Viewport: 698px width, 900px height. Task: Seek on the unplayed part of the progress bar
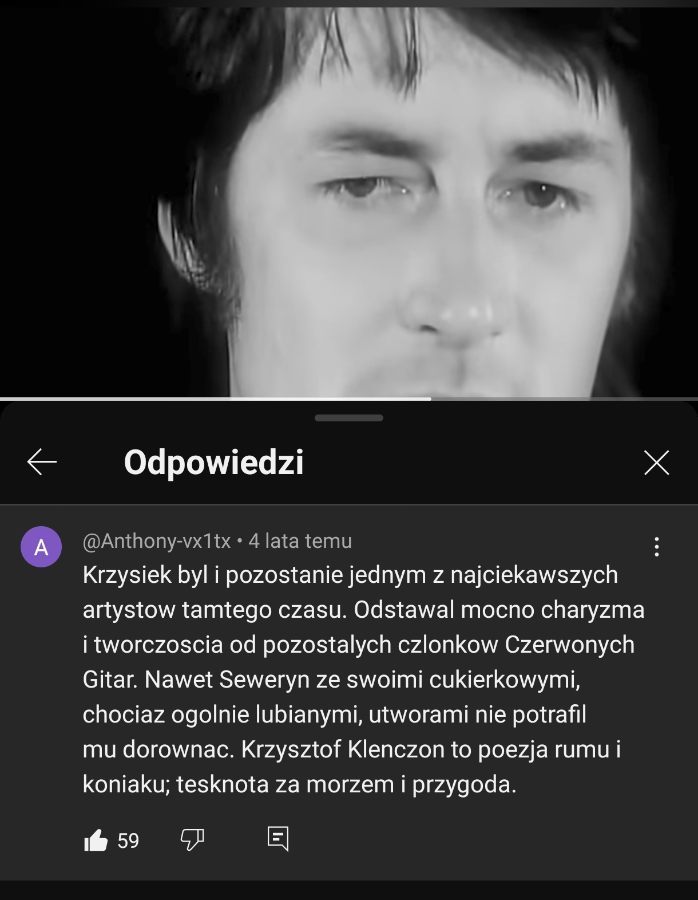click(x=564, y=398)
